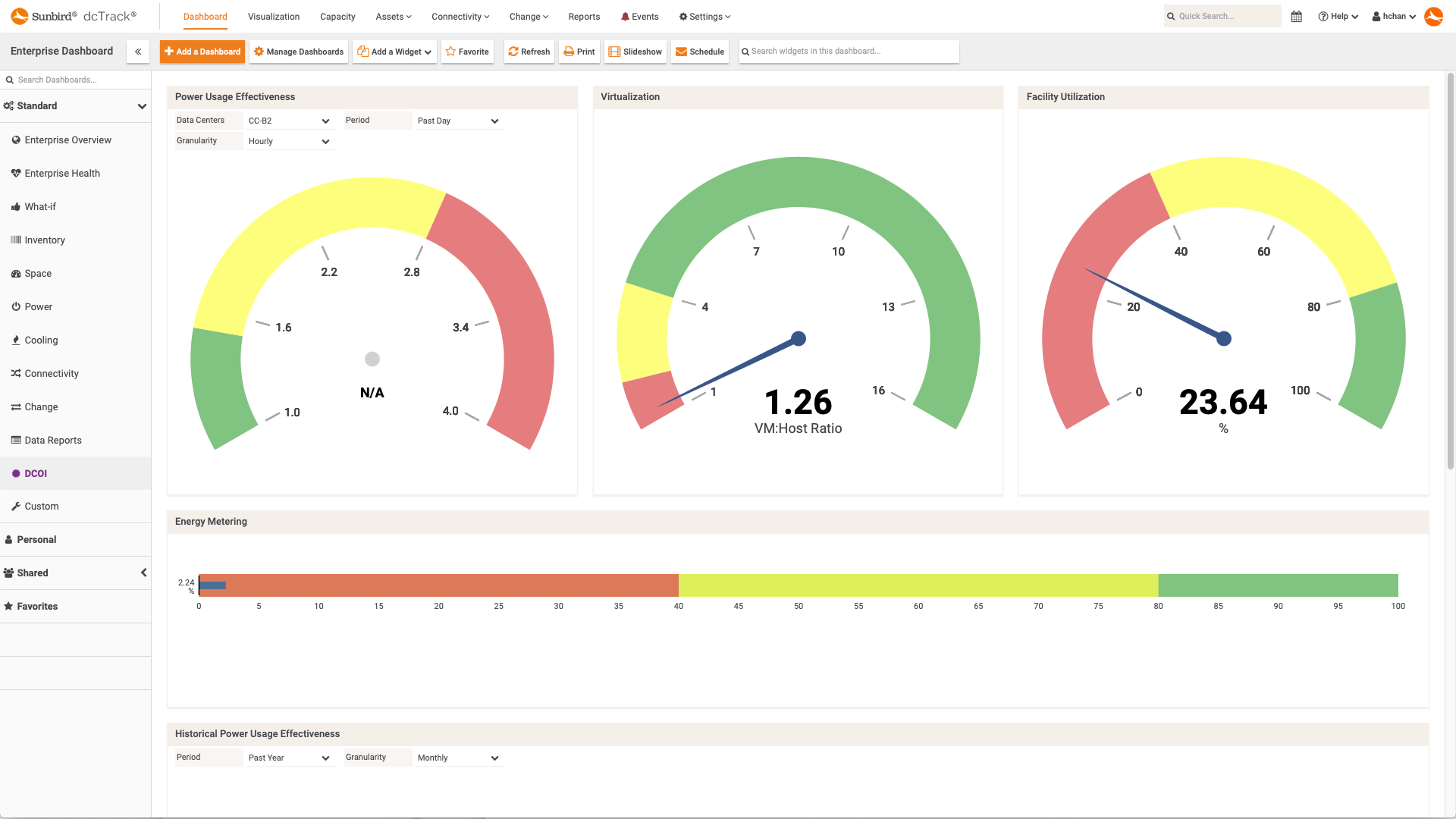Select the Space section in the sidebar
This screenshot has height=819, width=1456.
(x=38, y=273)
